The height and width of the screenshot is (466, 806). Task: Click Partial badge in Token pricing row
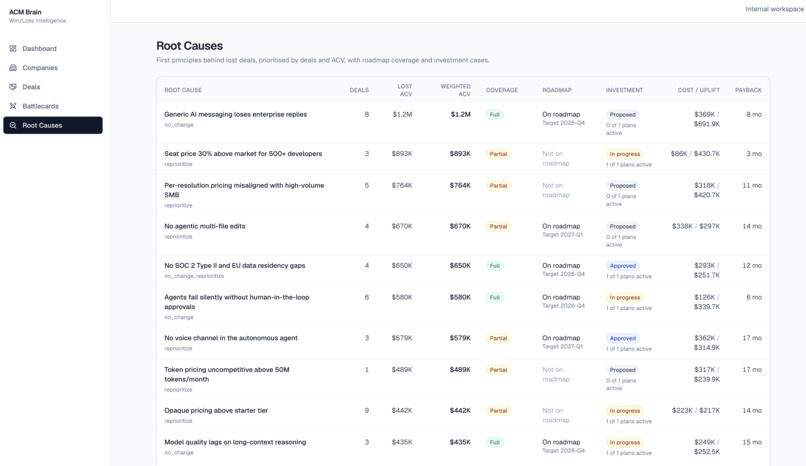(498, 370)
